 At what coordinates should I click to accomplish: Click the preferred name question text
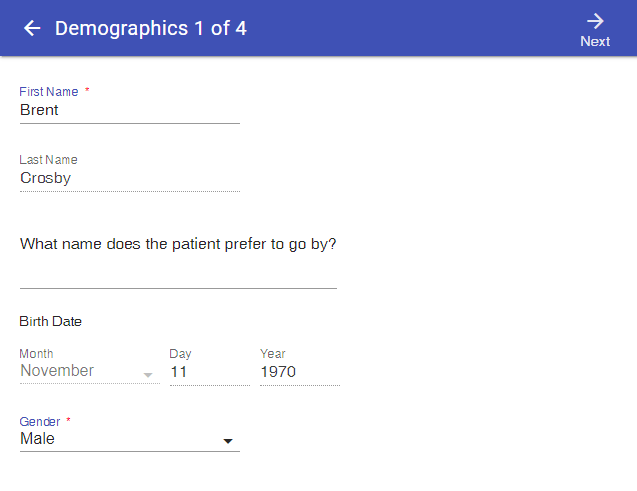pos(178,244)
